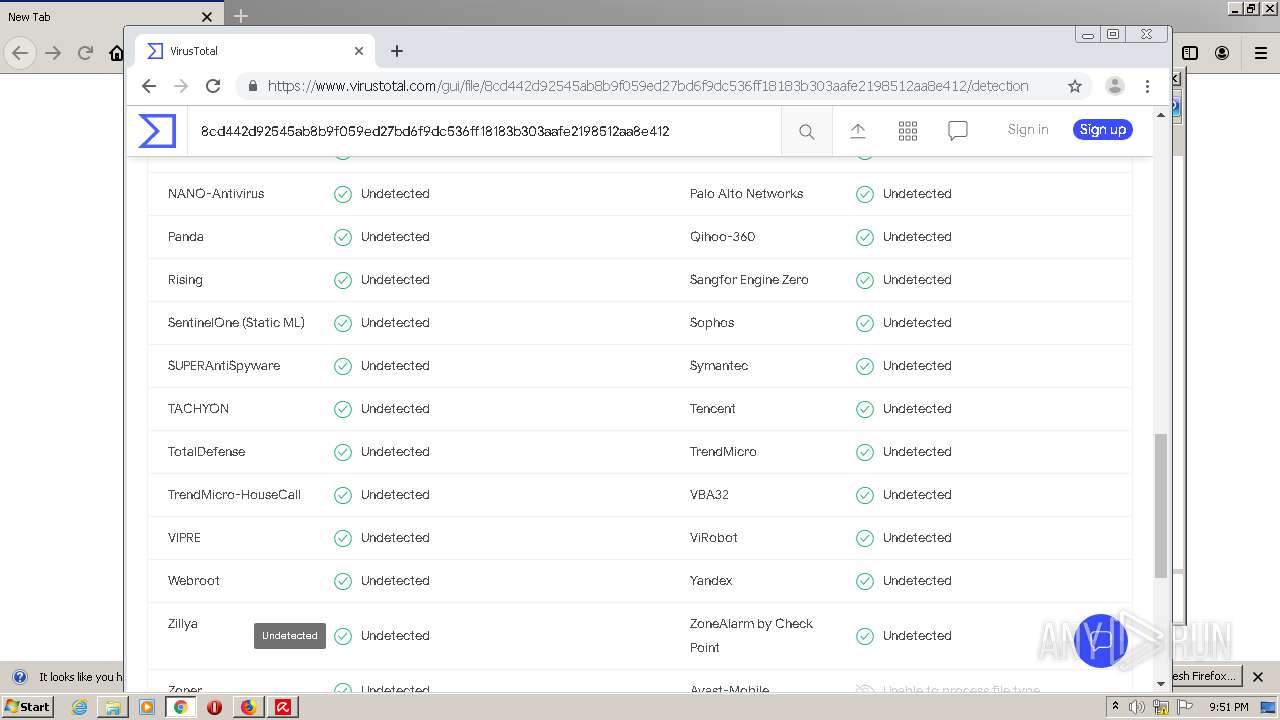Bookmark this page with the star icon
This screenshot has height=720, width=1280.
[x=1075, y=86]
